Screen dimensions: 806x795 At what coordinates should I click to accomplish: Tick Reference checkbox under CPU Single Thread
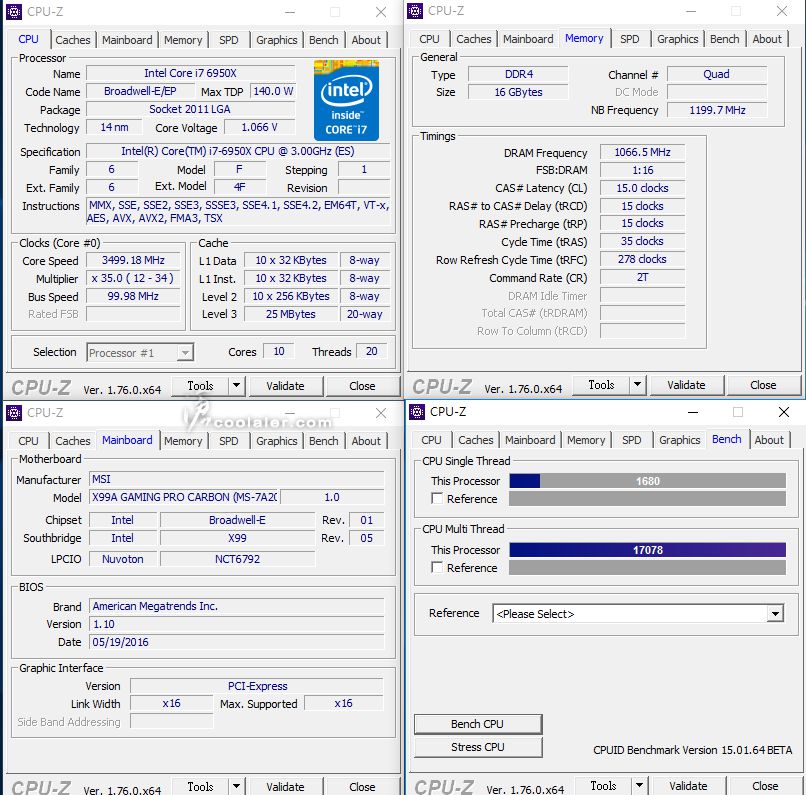click(x=437, y=498)
